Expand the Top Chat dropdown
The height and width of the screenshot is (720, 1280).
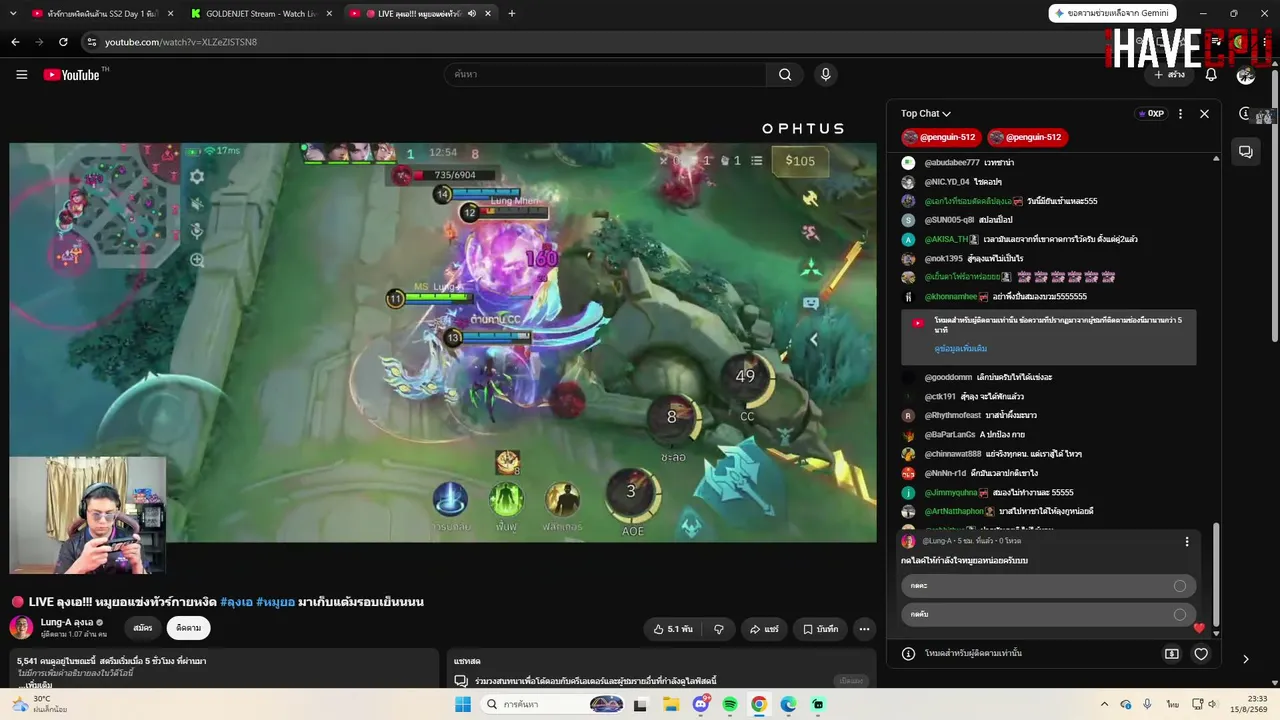(926, 114)
